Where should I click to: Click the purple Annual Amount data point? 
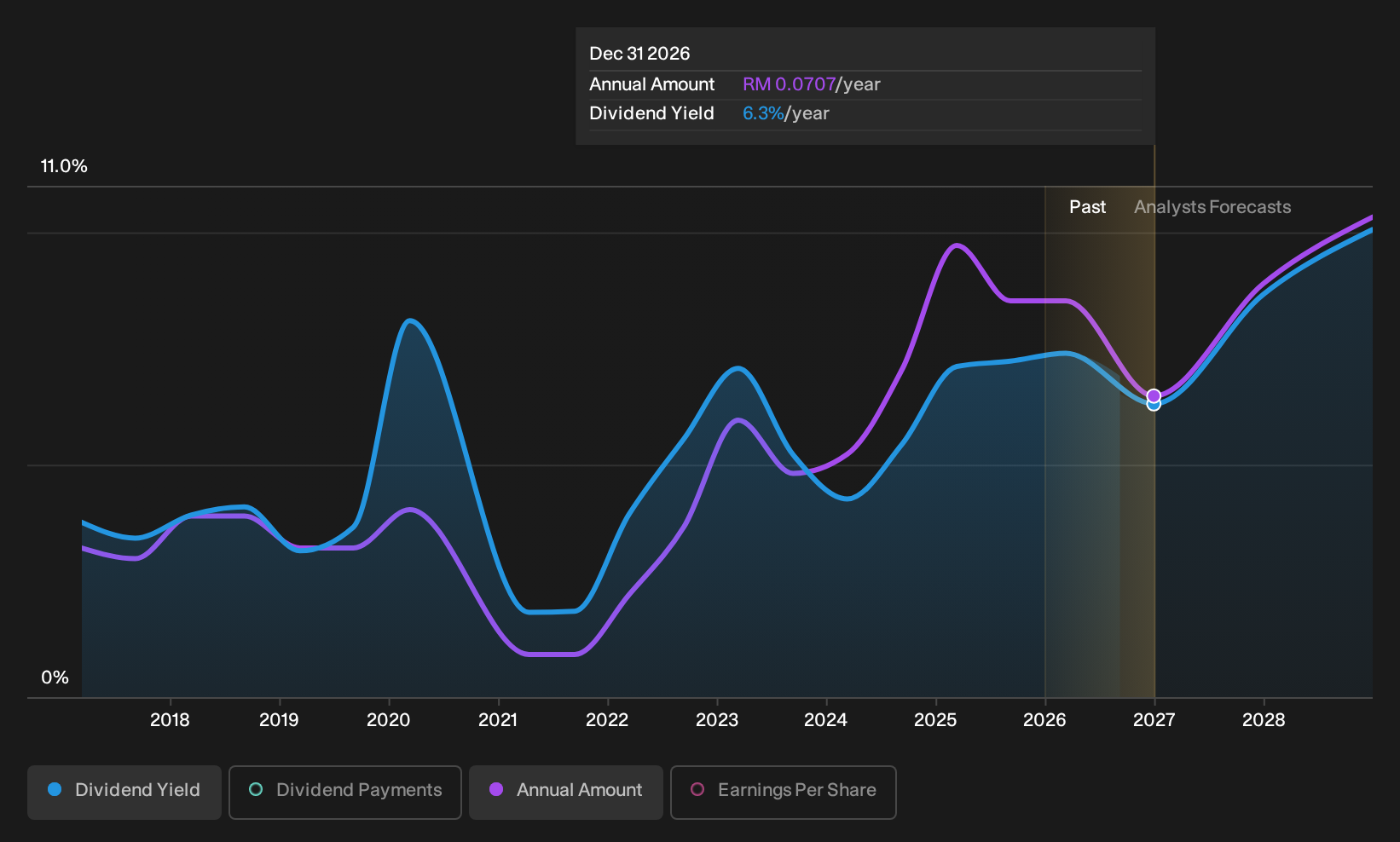(1154, 395)
